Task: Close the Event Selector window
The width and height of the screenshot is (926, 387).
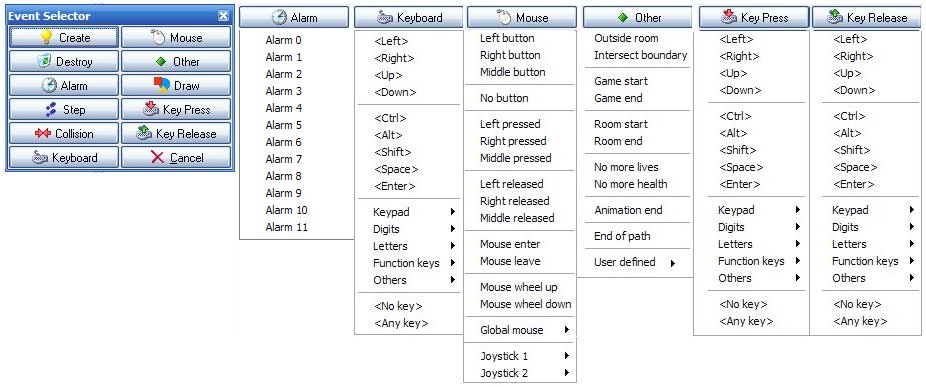Action: (x=223, y=16)
